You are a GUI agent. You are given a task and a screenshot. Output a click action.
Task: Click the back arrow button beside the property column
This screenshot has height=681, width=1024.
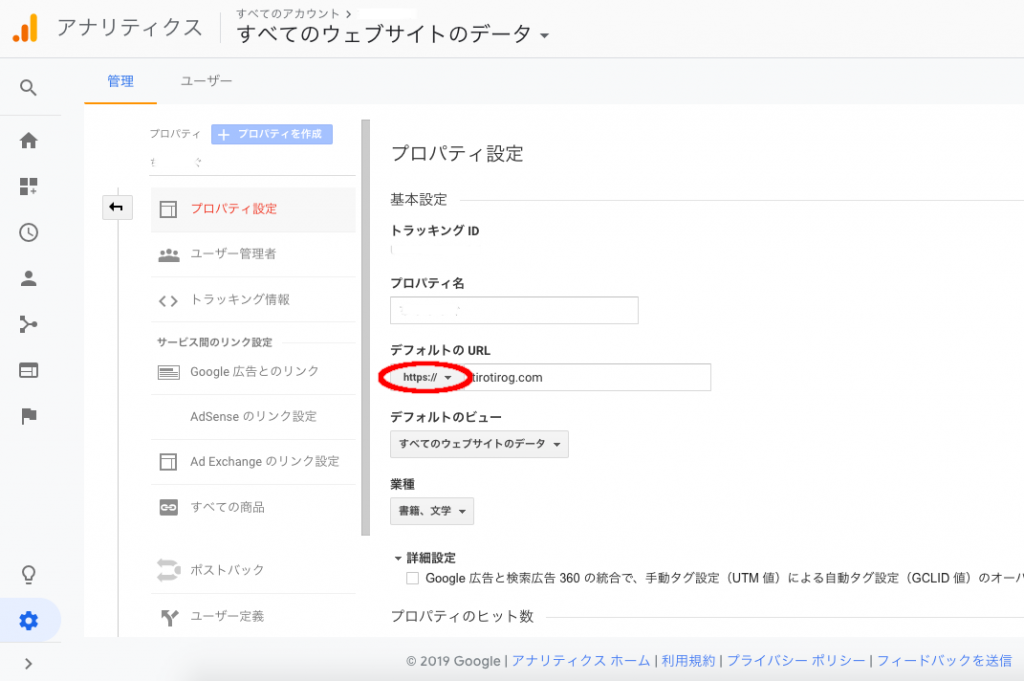116,207
